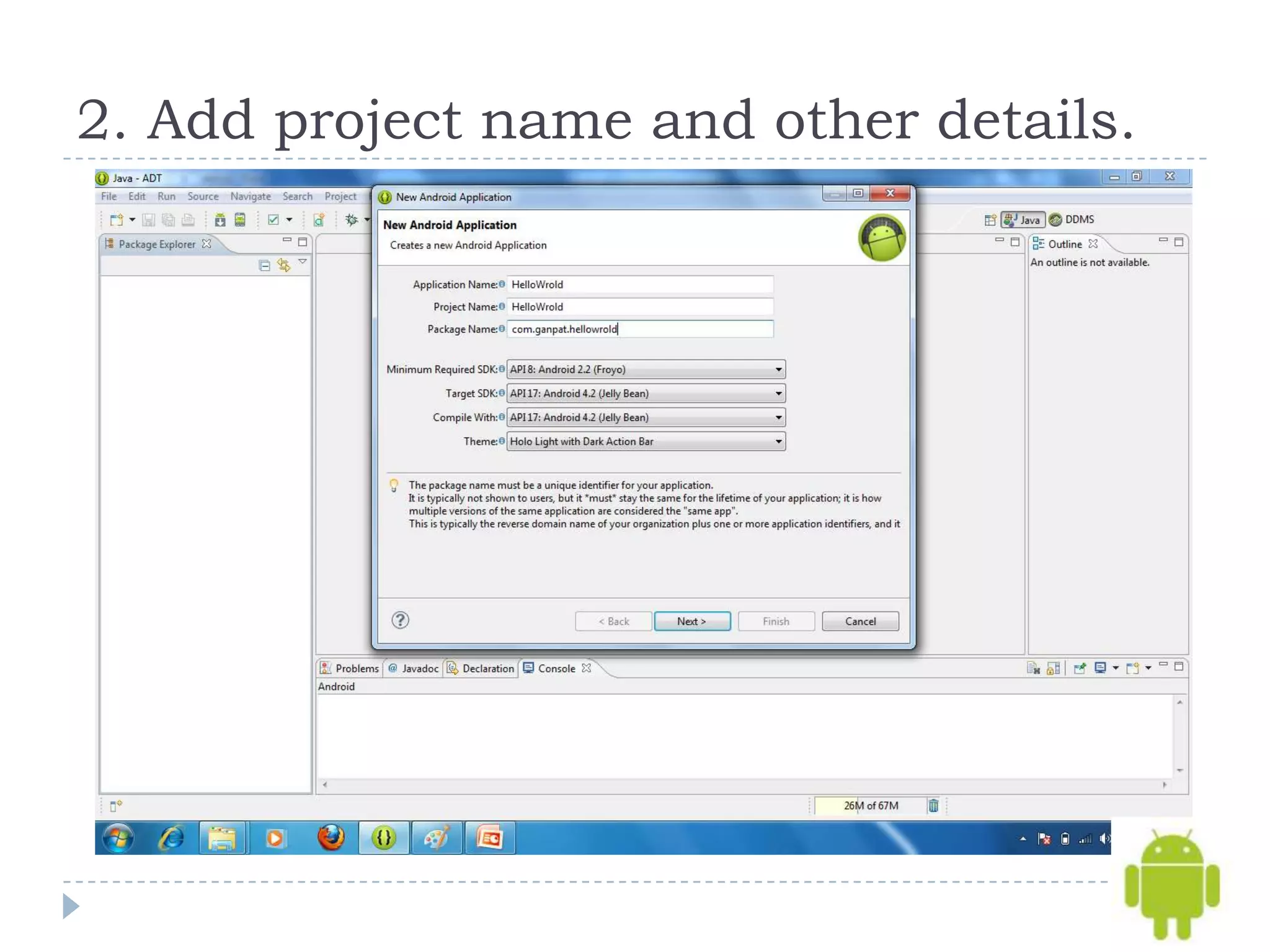The width and height of the screenshot is (1270, 952).
Task: Click the New Android XML file icon
Action: (319, 220)
